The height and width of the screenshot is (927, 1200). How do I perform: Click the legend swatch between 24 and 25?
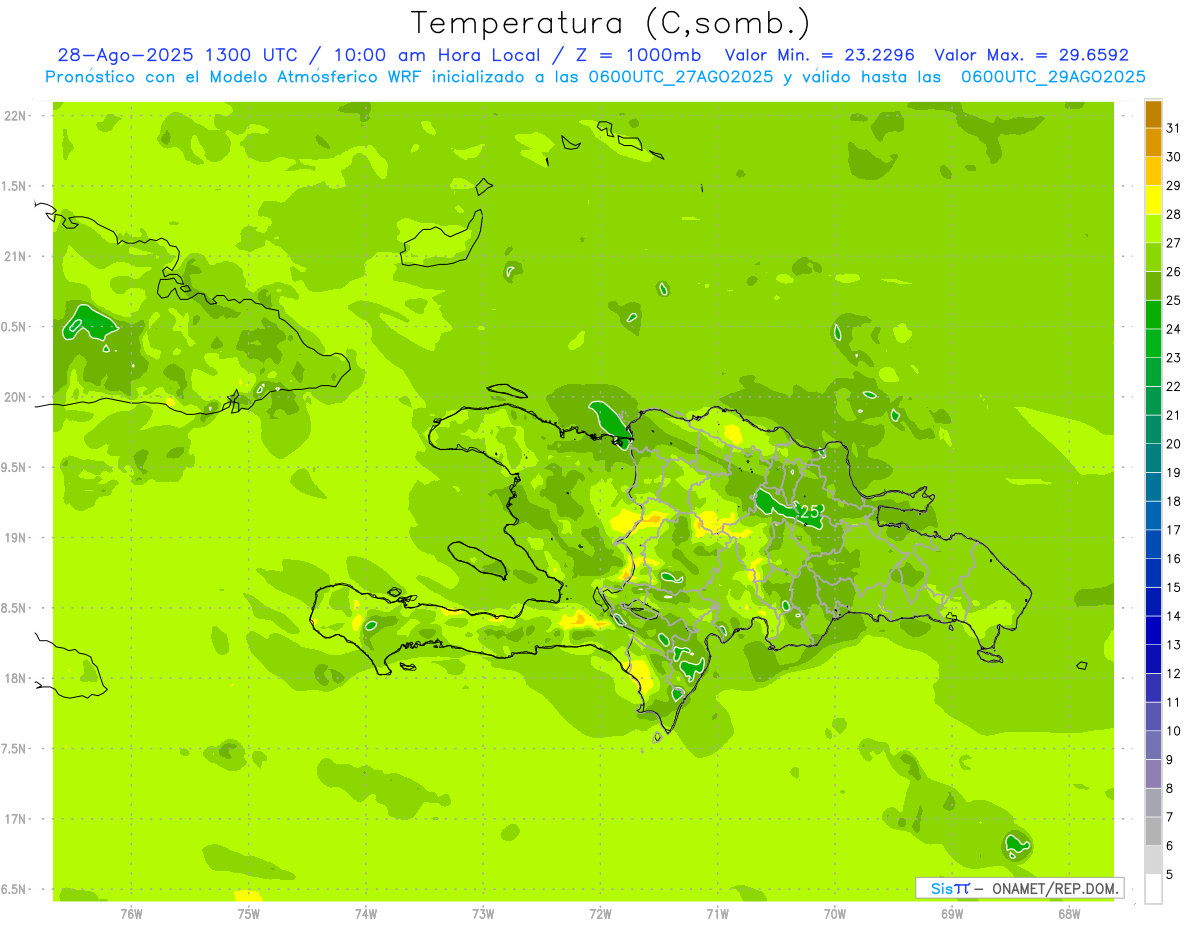(x=1153, y=314)
